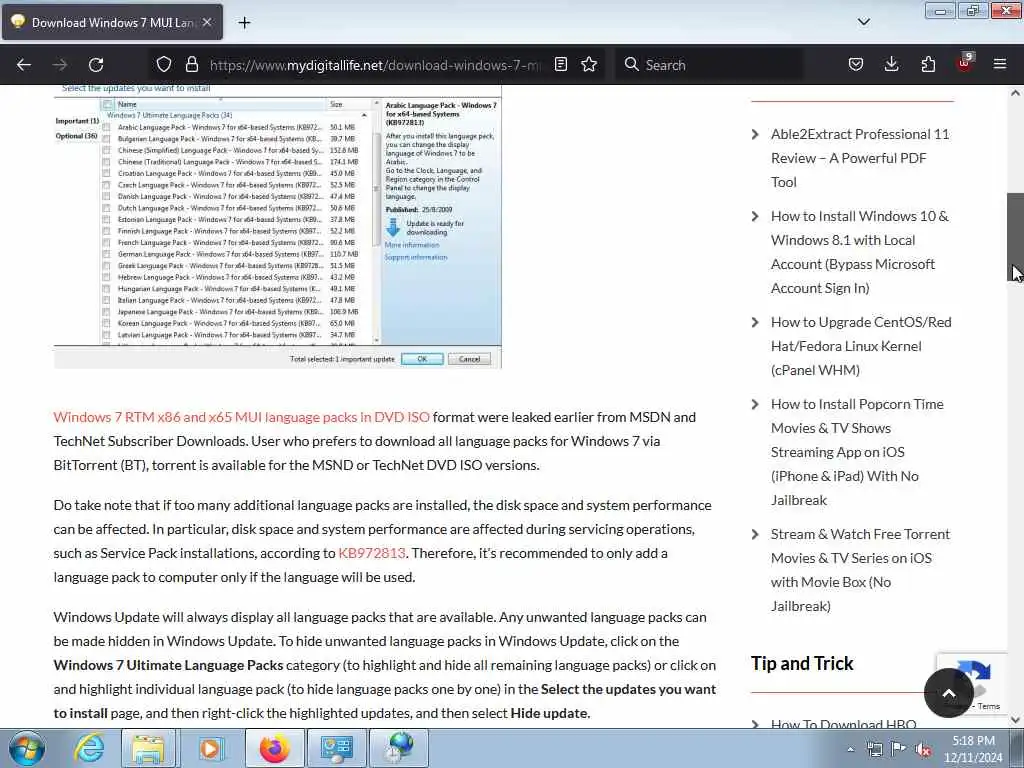The height and width of the screenshot is (768, 1024).
Task: Open How to Install Popcorn Time link
Action: tap(857, 452)
